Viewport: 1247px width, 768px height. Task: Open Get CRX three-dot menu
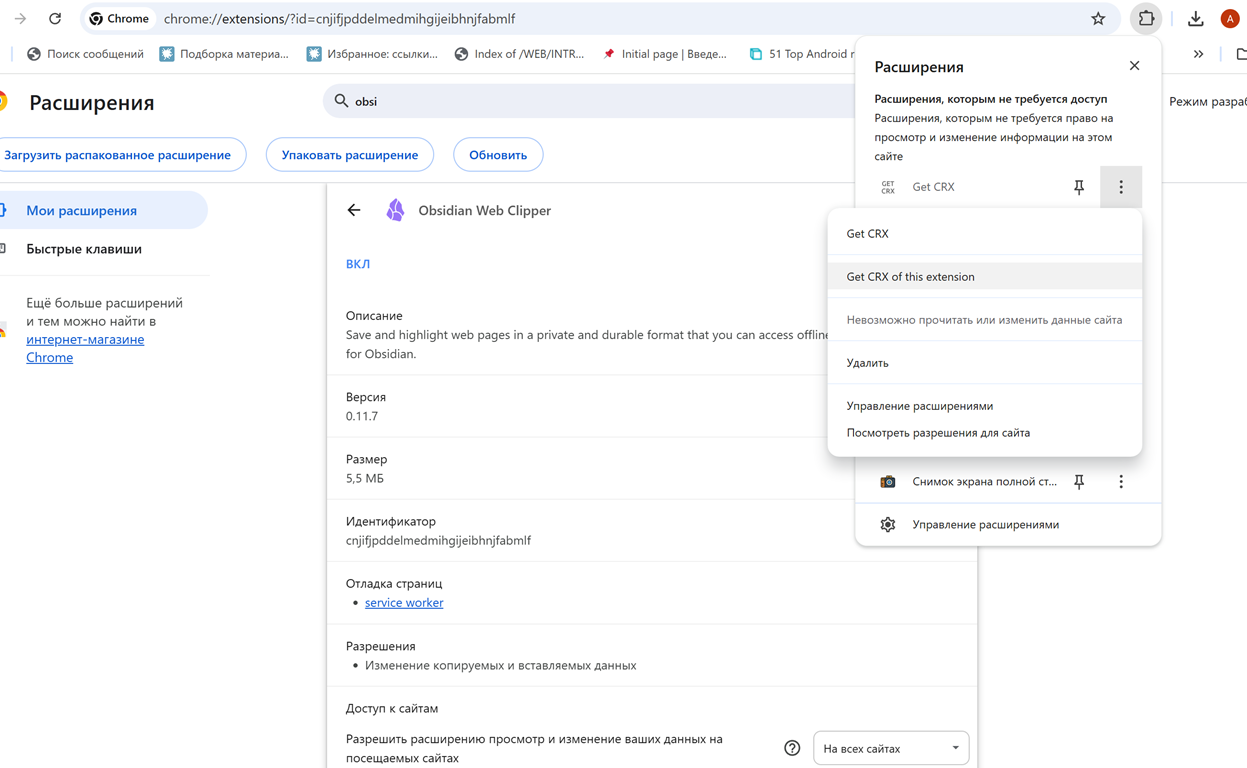1121,187
